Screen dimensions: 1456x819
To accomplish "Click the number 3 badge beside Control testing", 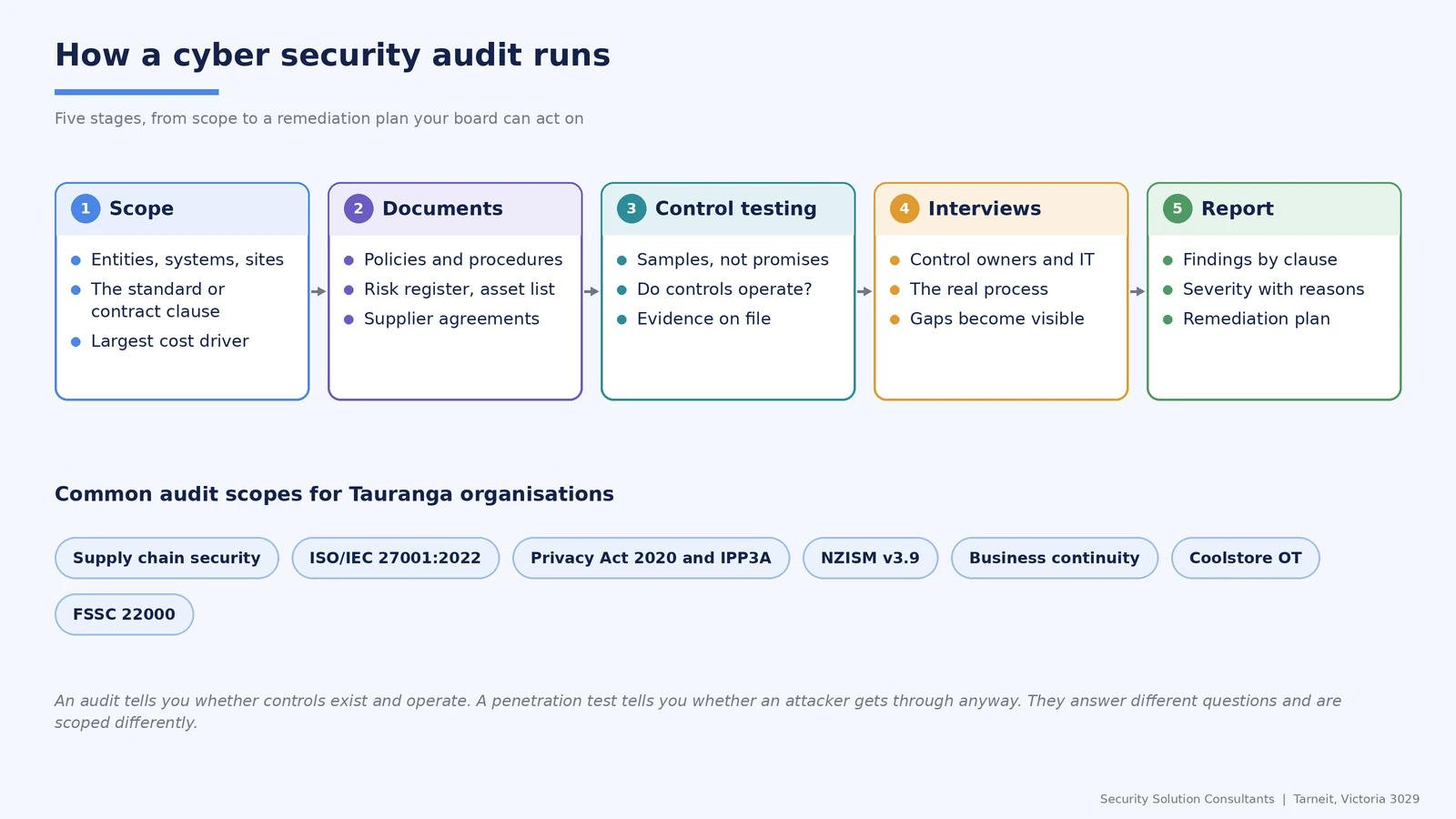I will coord(632,208).
